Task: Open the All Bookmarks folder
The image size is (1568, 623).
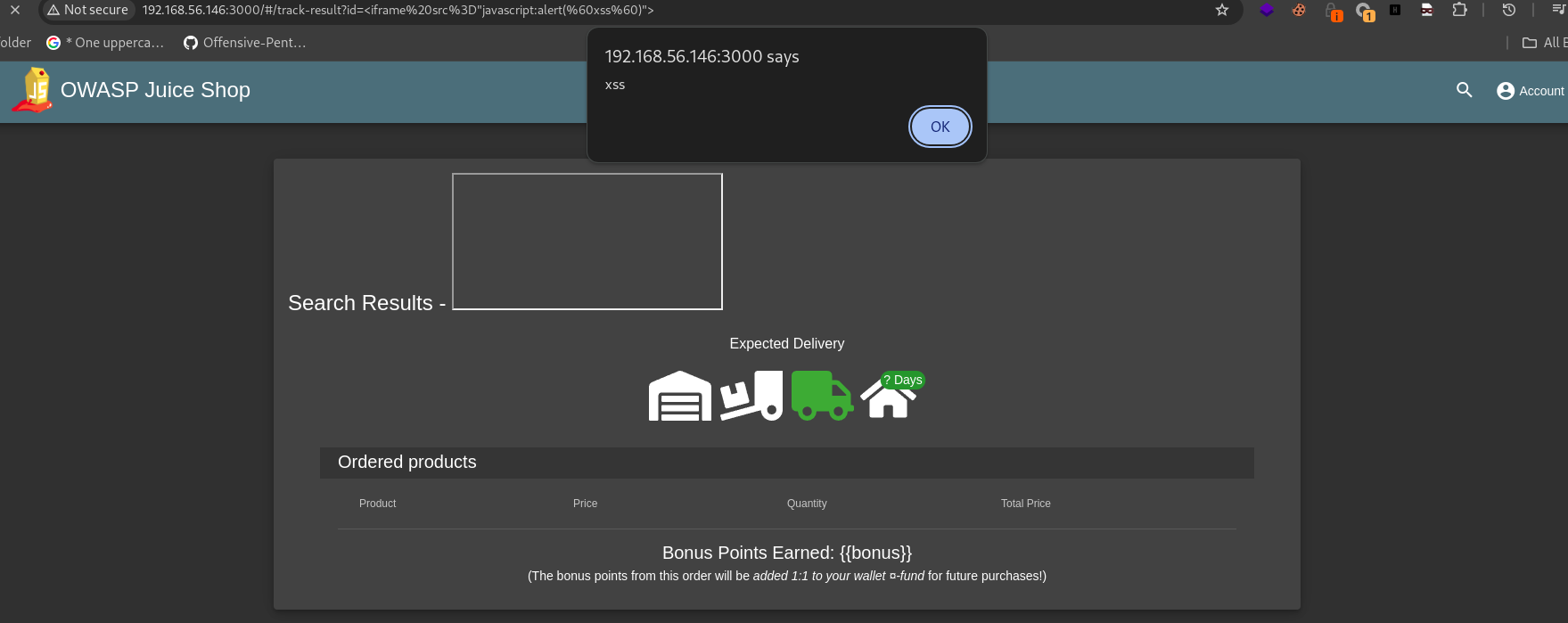Action: click(1544, 42)
